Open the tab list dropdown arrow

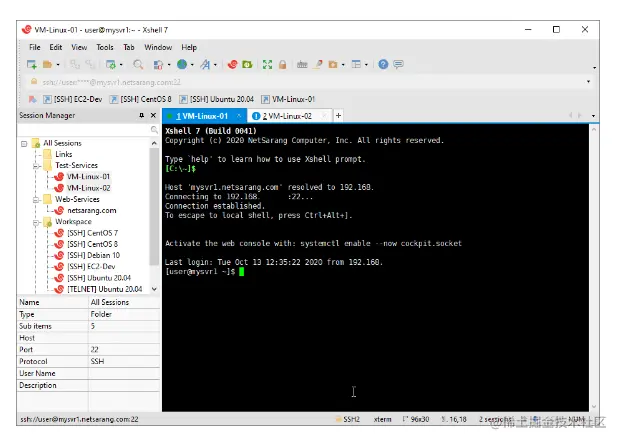click(x=593, y=116)
